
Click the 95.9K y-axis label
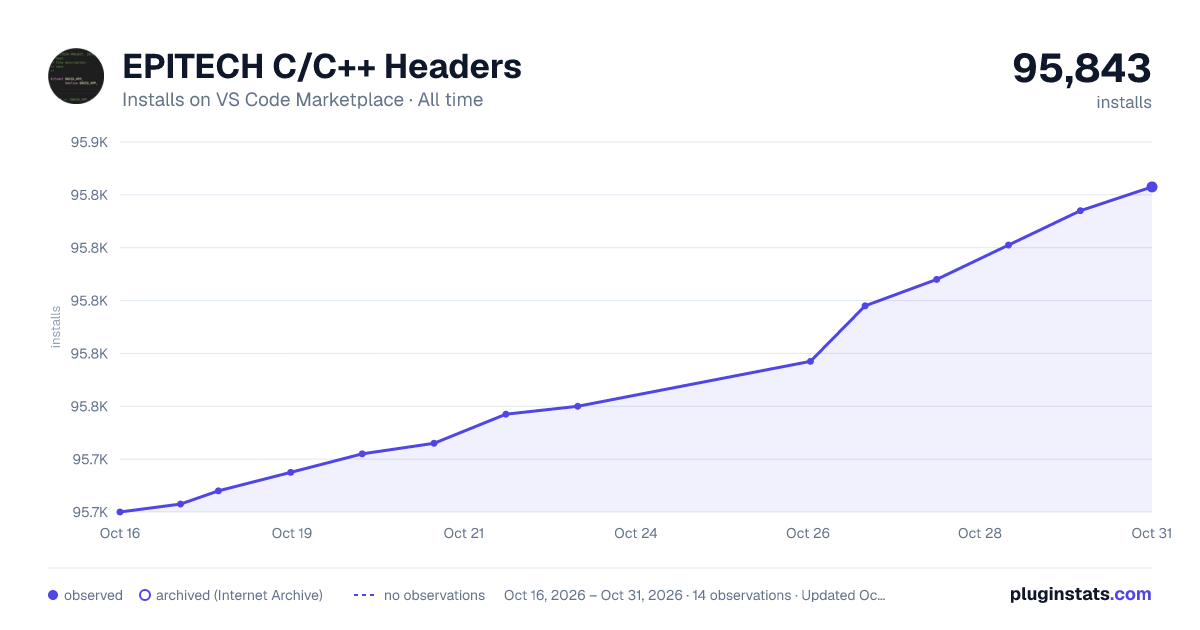88,142
